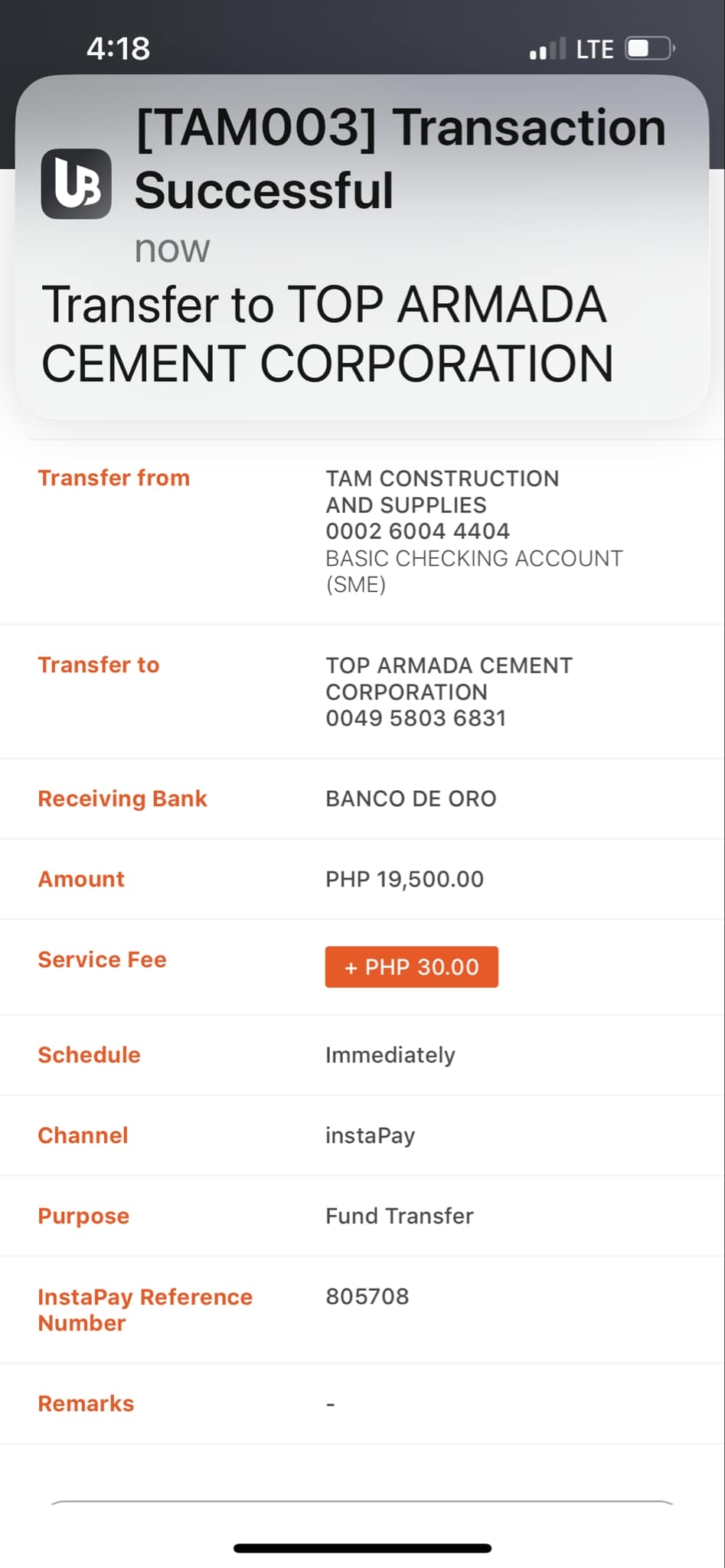Select the recipient account number 0049 5803 6831
This screenshot has width=725, height=1568.
click(416, 718)
